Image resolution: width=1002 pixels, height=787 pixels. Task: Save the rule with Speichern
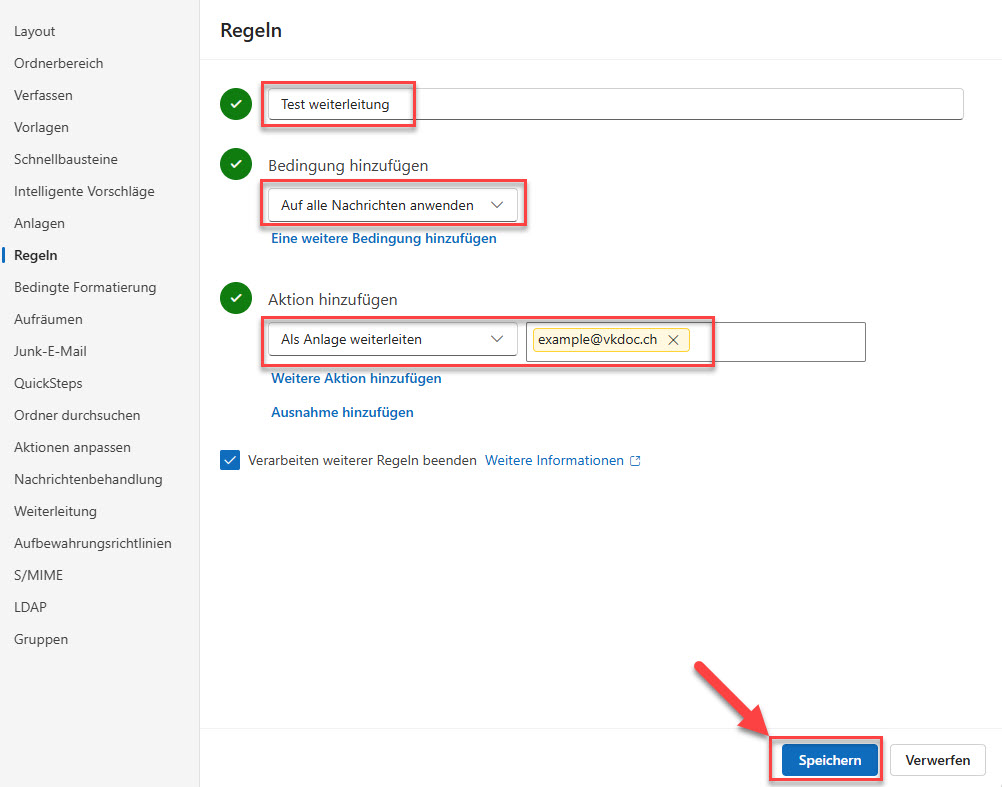(x=829, y=760)
